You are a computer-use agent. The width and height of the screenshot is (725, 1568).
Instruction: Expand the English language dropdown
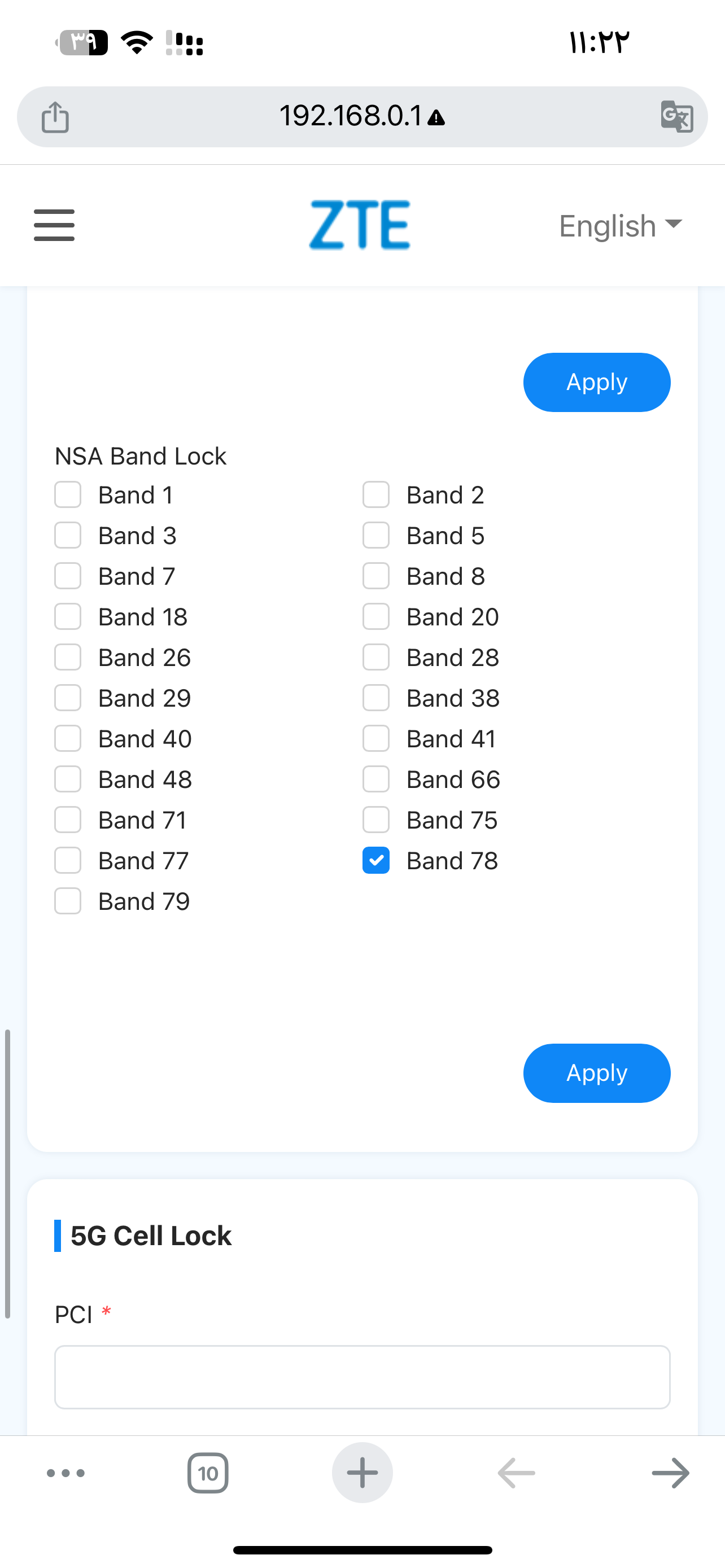coord(621,226)
